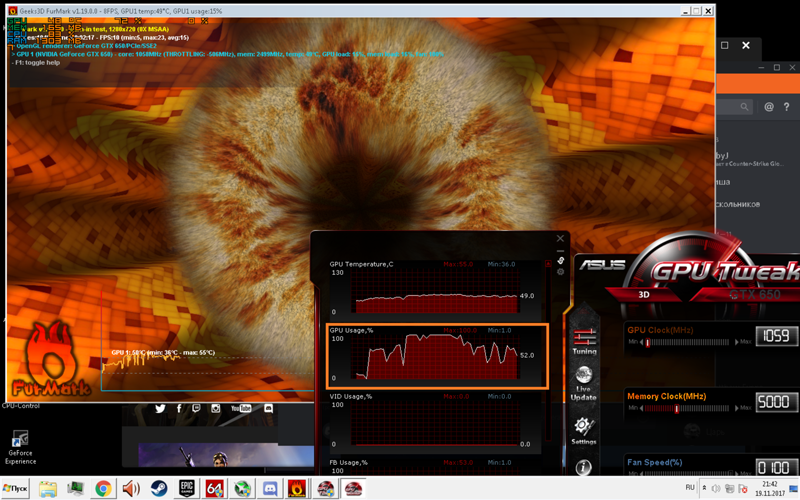Click the GPU Temperature graph

click(435, 292)
